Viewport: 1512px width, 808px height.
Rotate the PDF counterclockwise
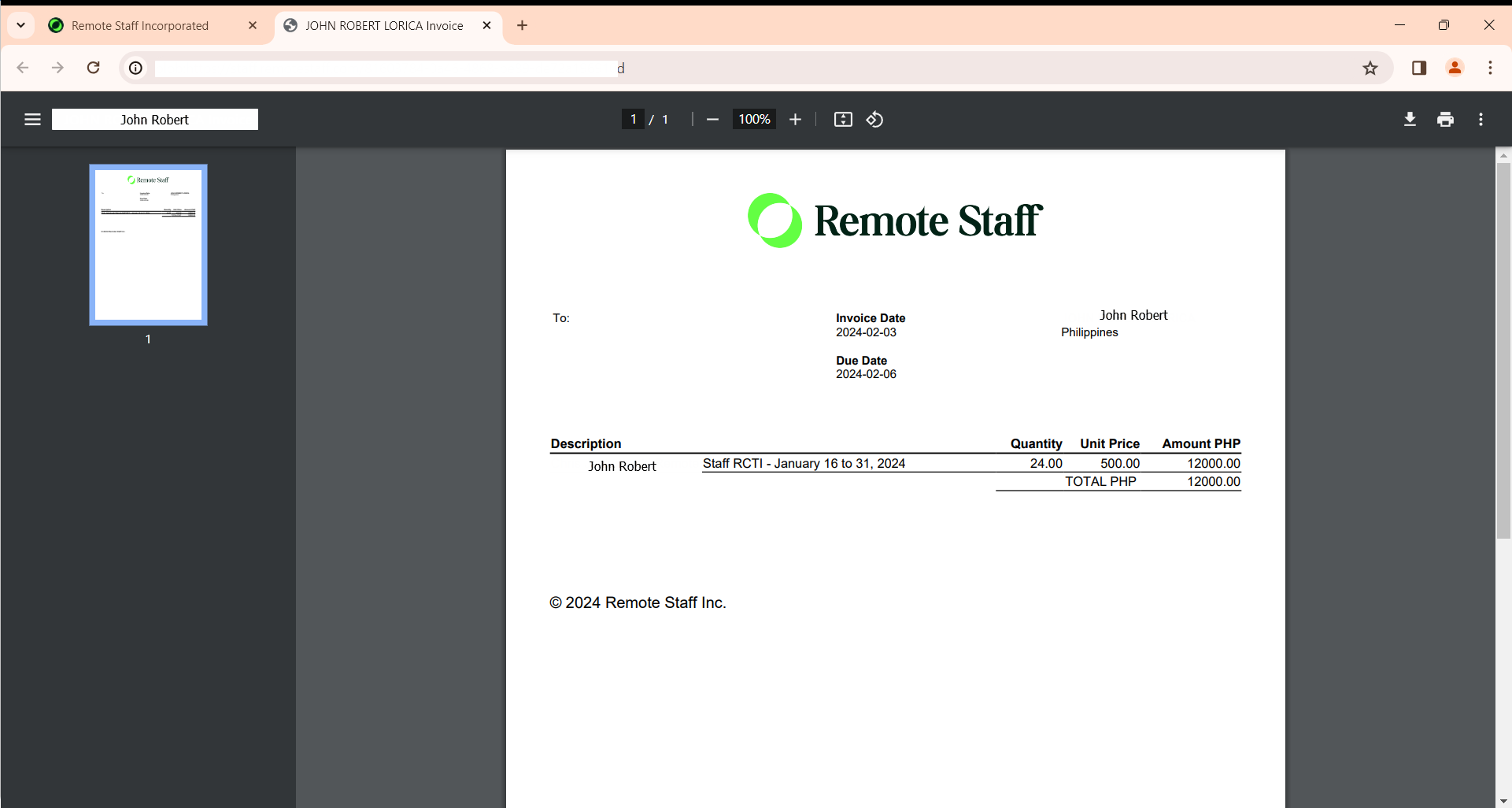pos(874,120)
